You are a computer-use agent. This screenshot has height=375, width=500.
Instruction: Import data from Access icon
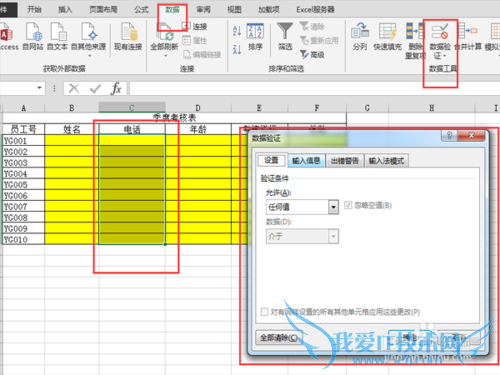pos(8,36)
